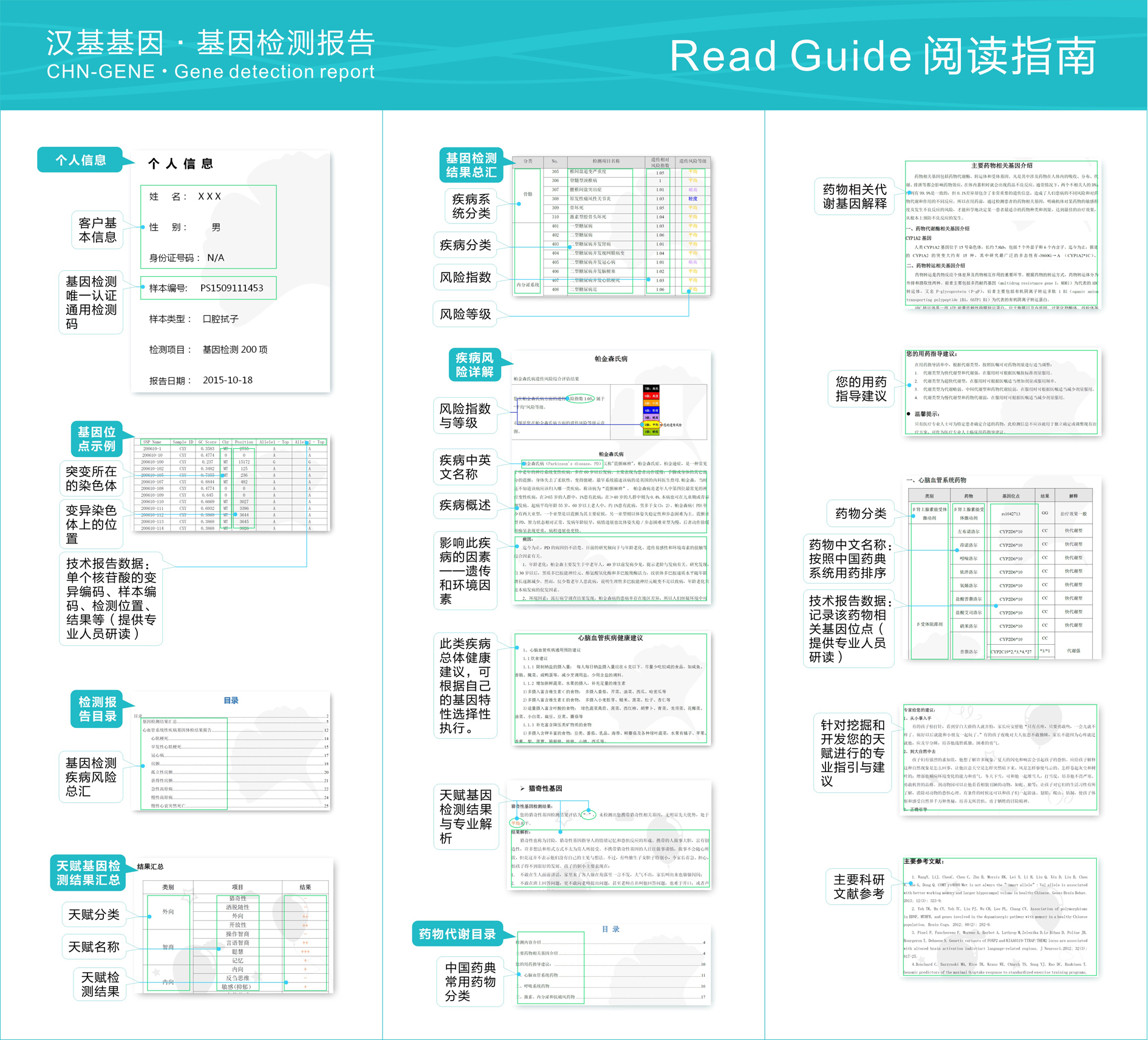
Task: Click the 药物代谢目录 teal tag
Action: [x=457, y=934]
